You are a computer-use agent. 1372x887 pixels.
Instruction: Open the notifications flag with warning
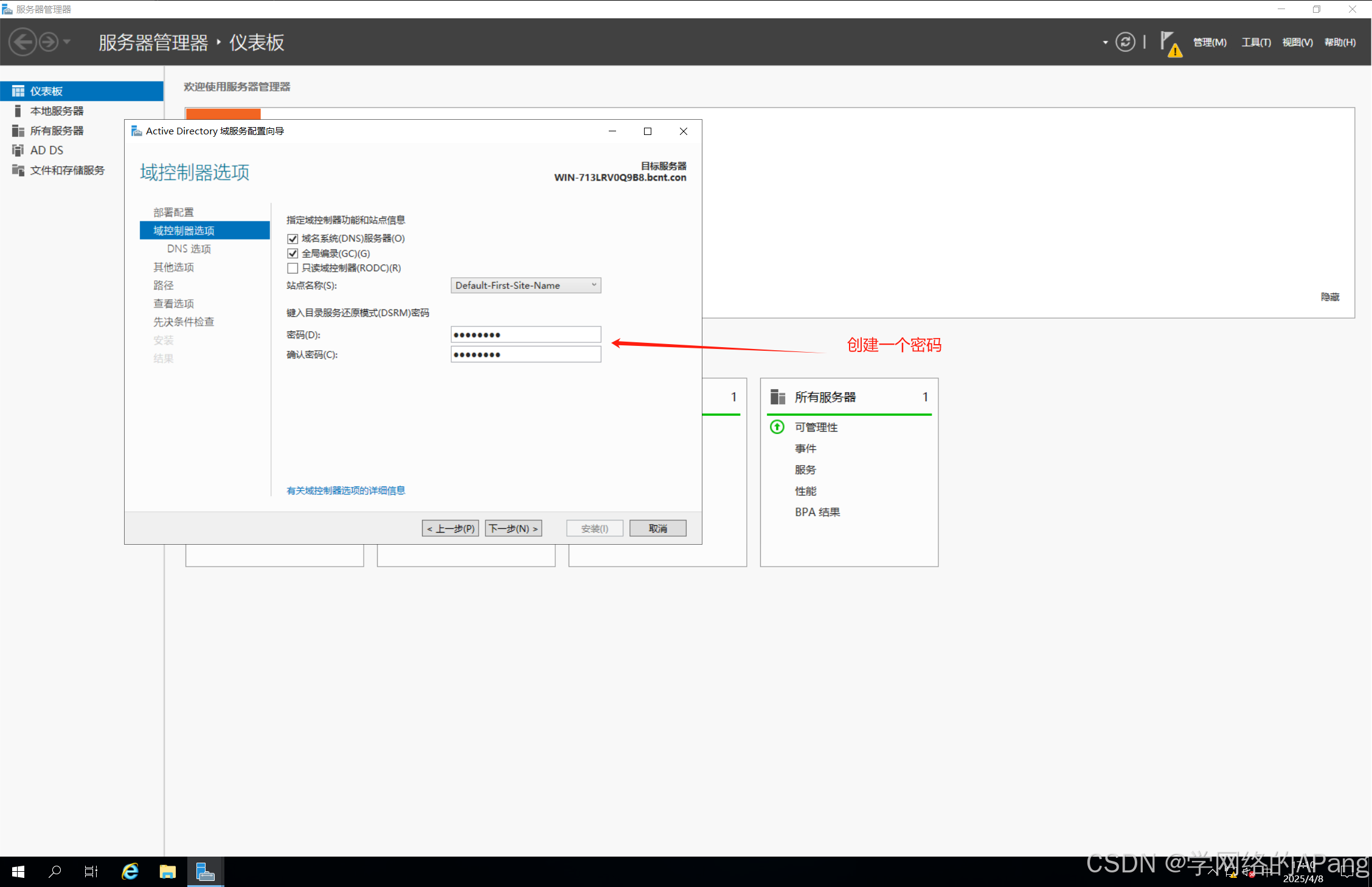tap(1169, 44)
